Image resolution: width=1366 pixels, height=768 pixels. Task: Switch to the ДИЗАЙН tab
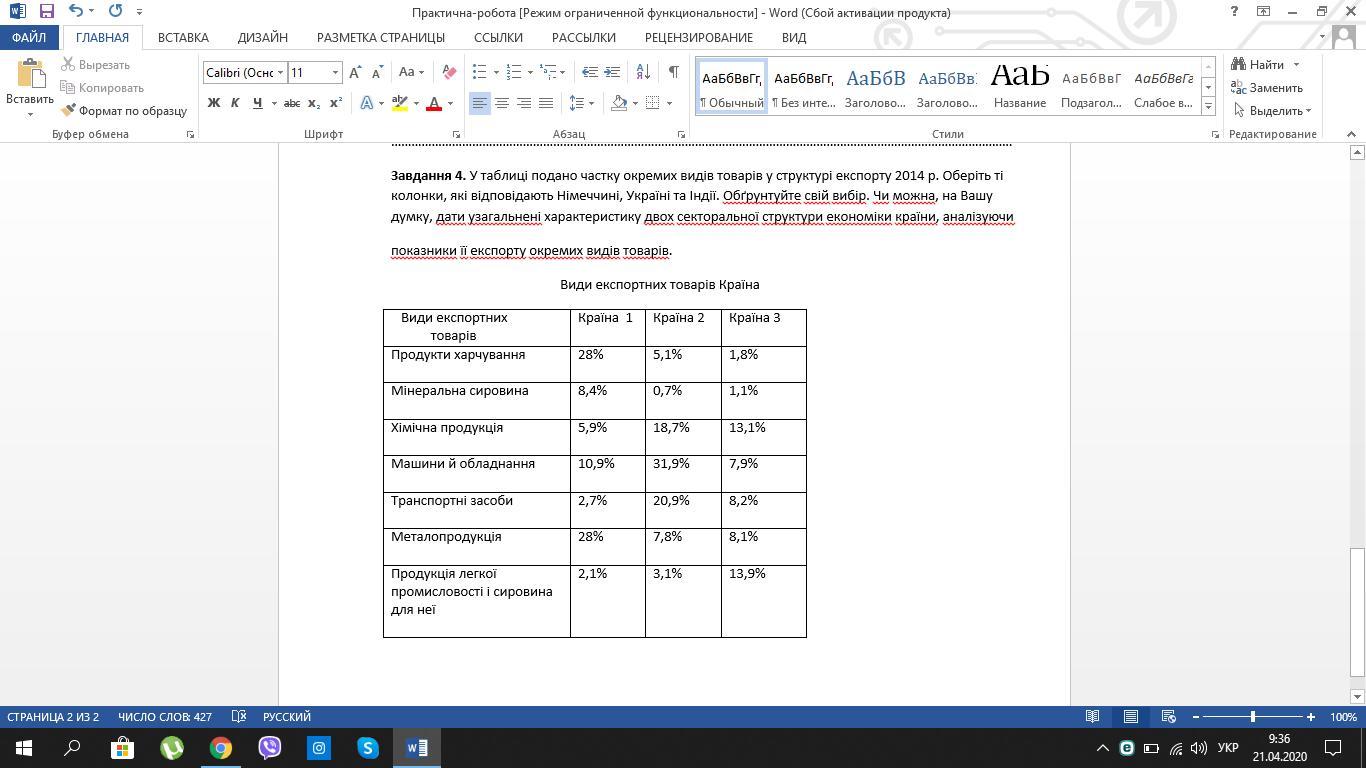pos(263,37)
